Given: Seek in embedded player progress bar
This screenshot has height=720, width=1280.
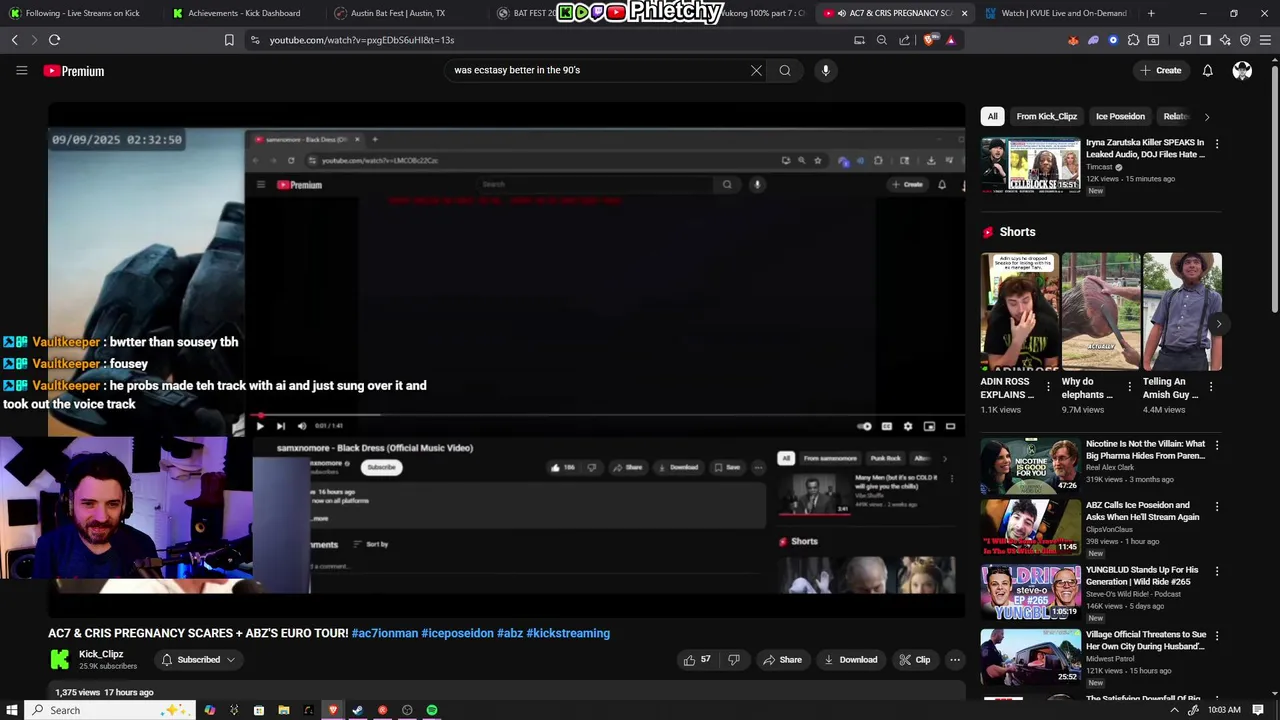Looking at the screenshot, I should (607, 414).
